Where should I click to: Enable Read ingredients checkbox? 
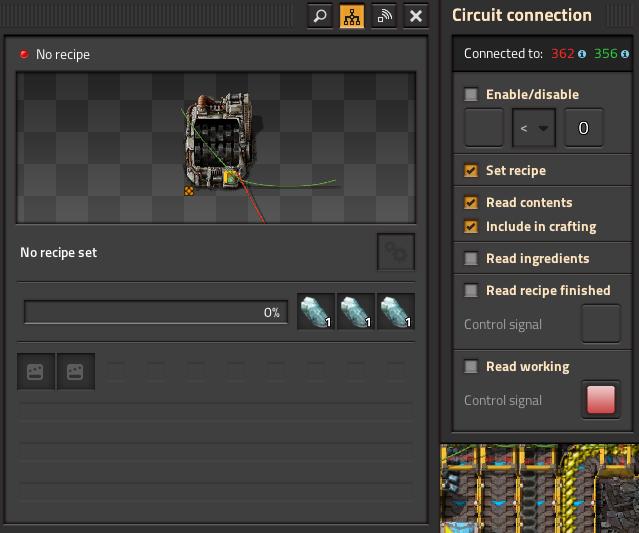pos(471,258)
